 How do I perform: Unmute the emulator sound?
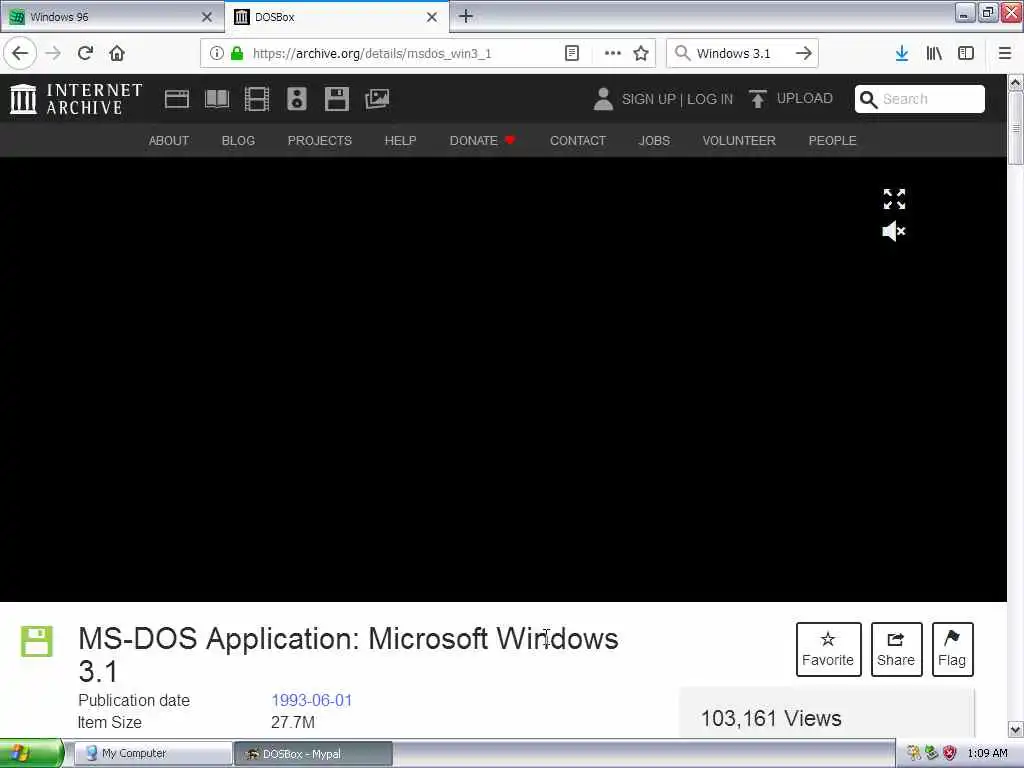point(894,231)
